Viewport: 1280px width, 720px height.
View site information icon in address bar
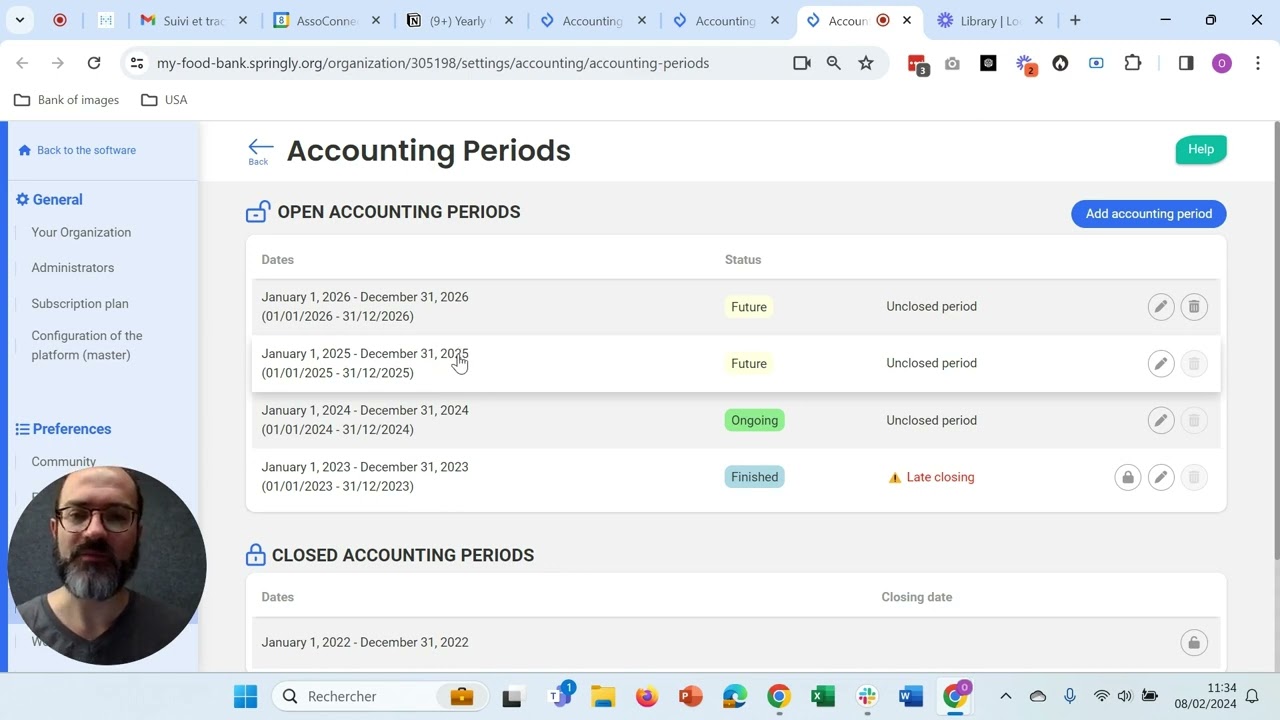click(x=137, y=63)
